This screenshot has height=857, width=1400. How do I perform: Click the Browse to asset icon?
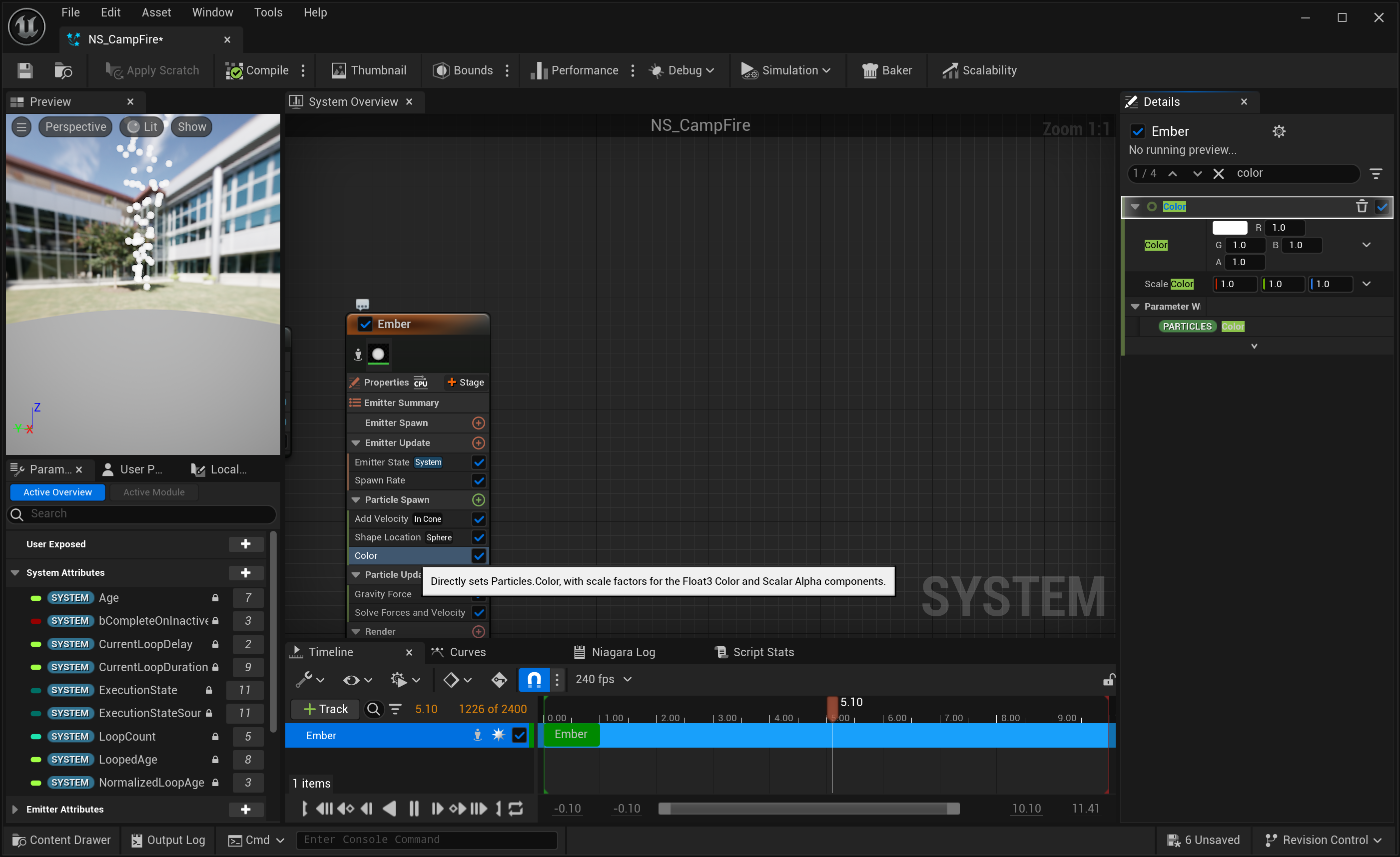point(62,70)
